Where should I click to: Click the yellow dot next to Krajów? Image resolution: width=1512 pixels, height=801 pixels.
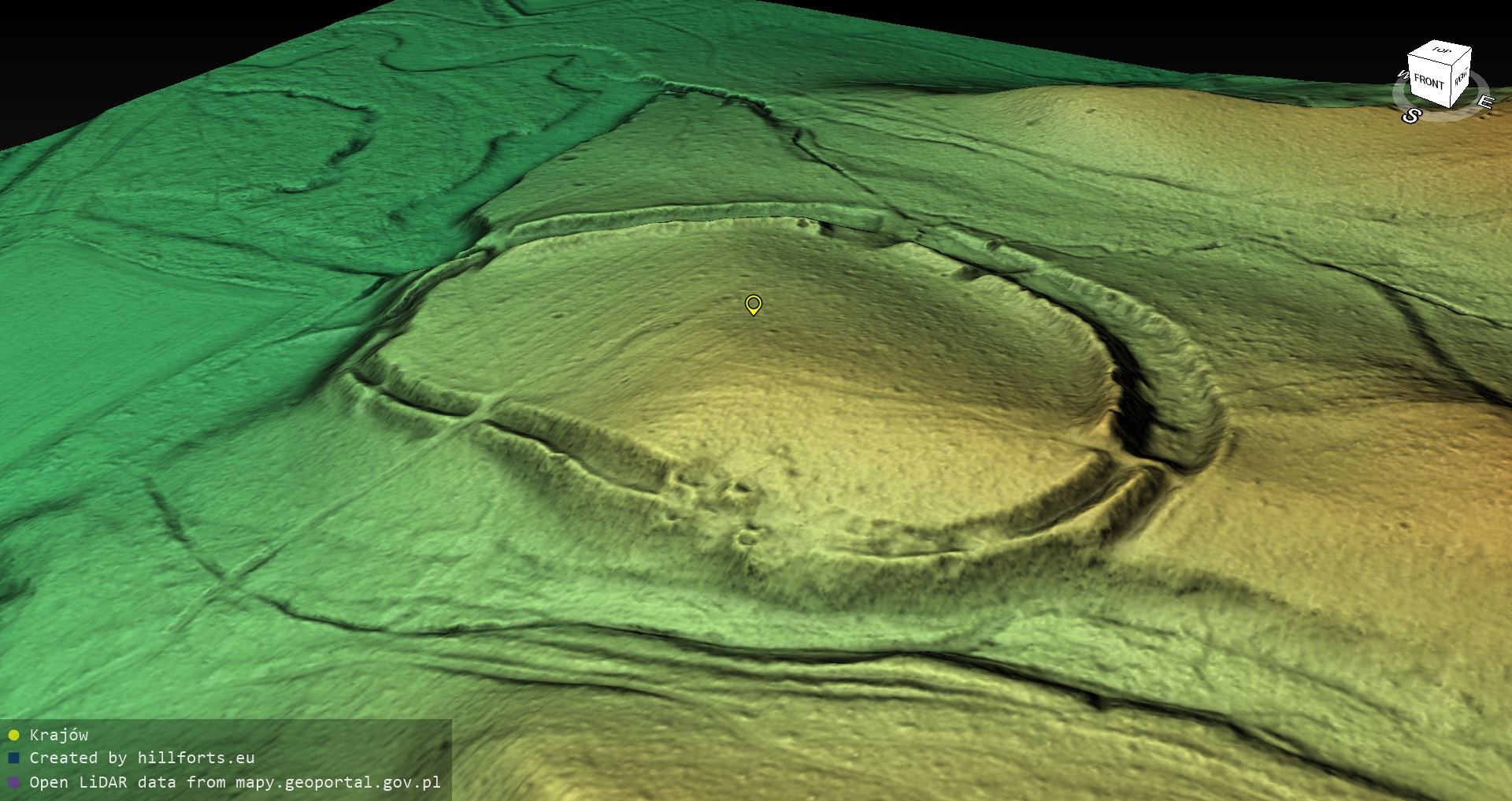tap(13, 735)
